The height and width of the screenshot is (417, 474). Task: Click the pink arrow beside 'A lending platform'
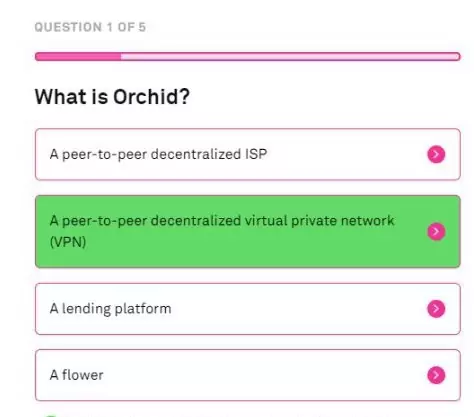pyautogui.click(x=436, y=309)
